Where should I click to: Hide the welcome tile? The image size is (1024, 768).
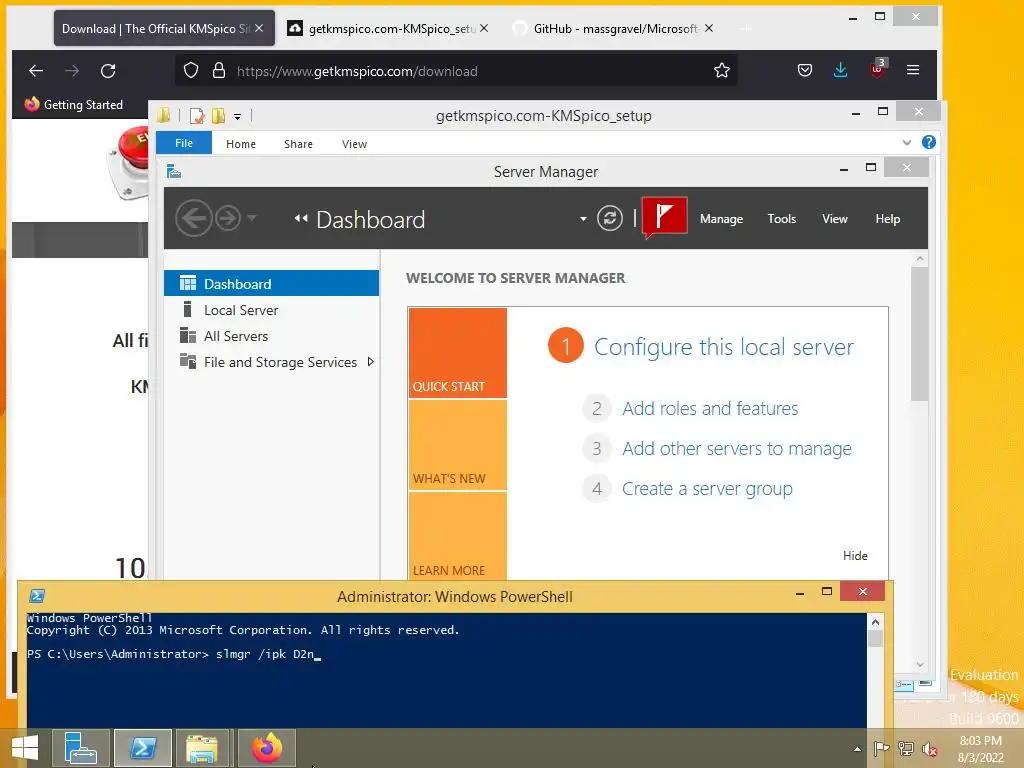[x=855, y=556]
